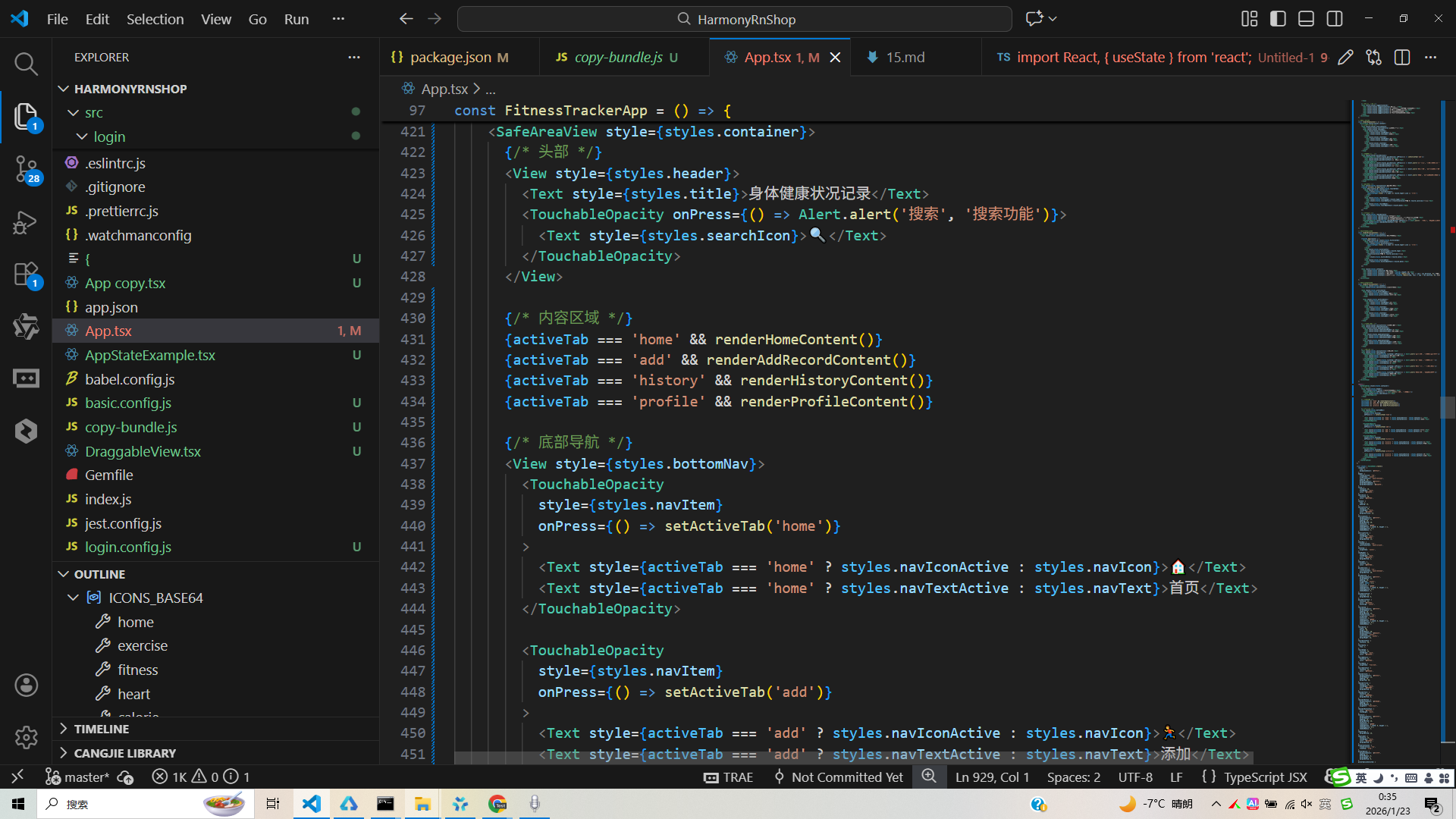Open the Selection menu
The width and height of the screenshot is (1456, 819).
tap(155, 19)
